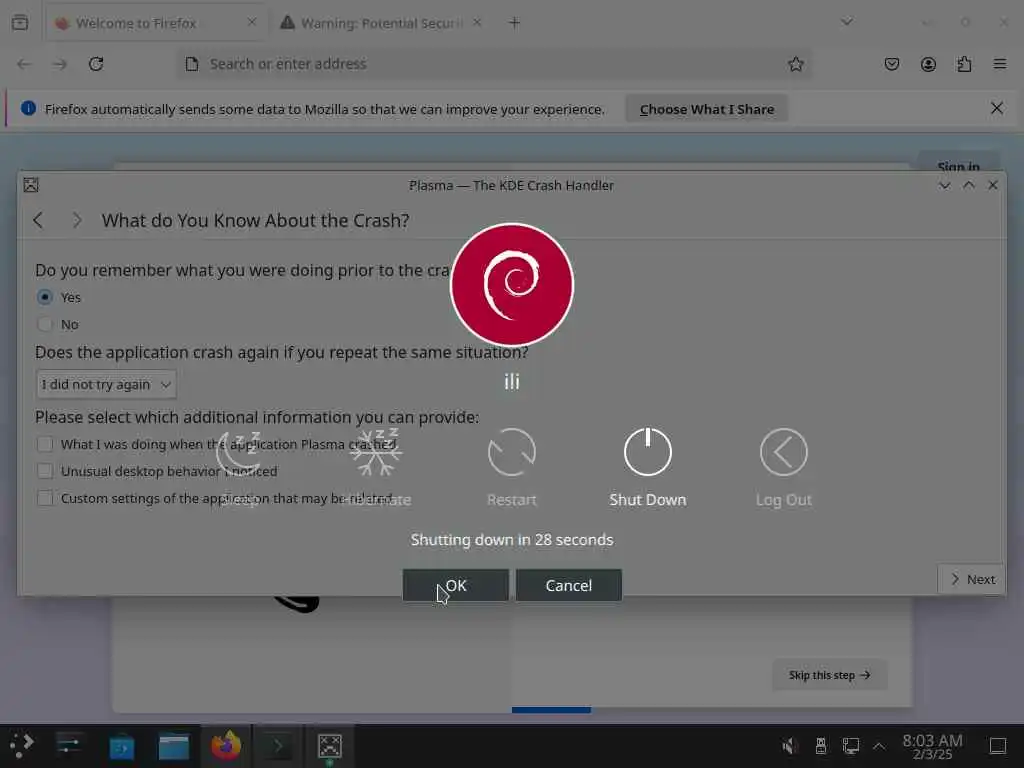Open the Discover software center taskbar icon

click(x=121, y=746)
